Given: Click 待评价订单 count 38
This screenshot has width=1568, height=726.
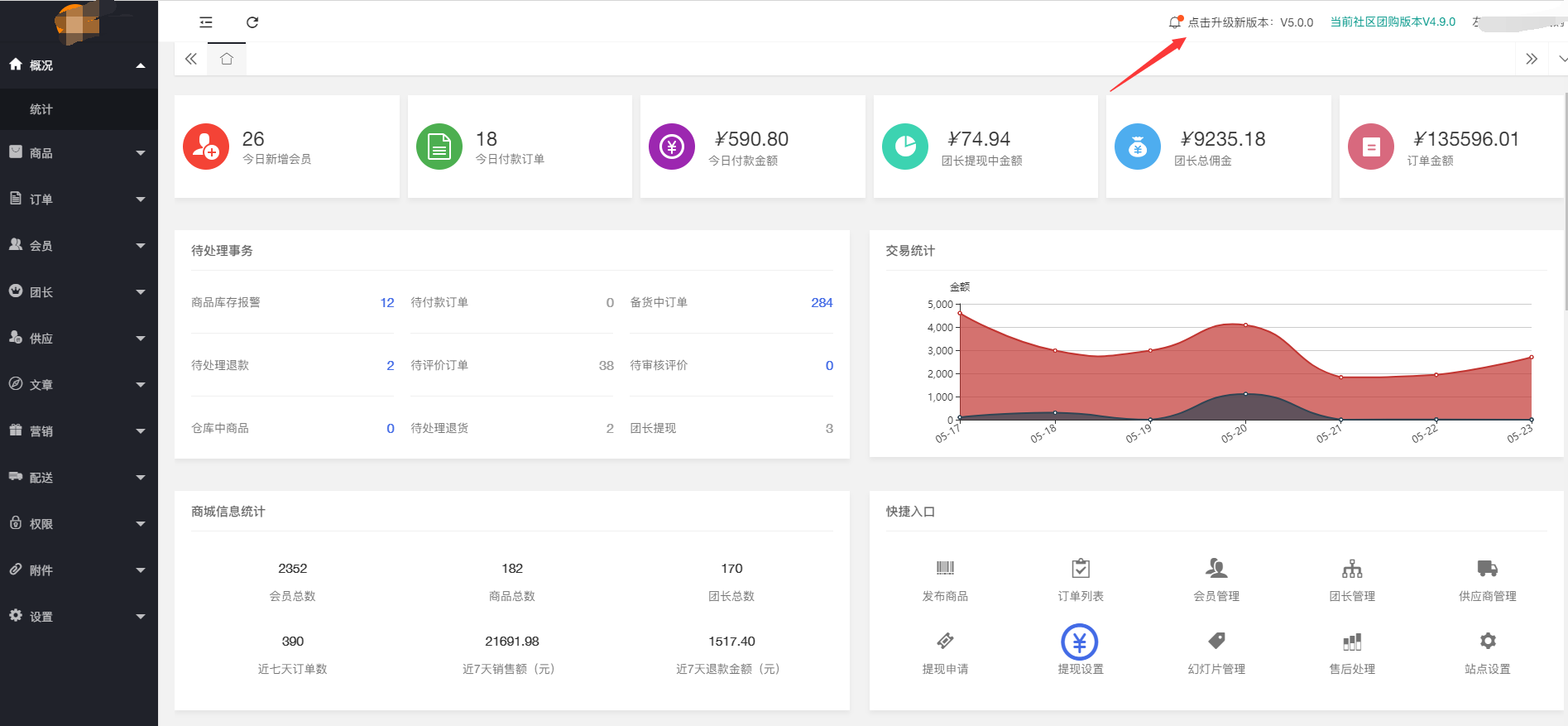Looking at the screenshot, I should pyautogui.click(x=607, y=366).
